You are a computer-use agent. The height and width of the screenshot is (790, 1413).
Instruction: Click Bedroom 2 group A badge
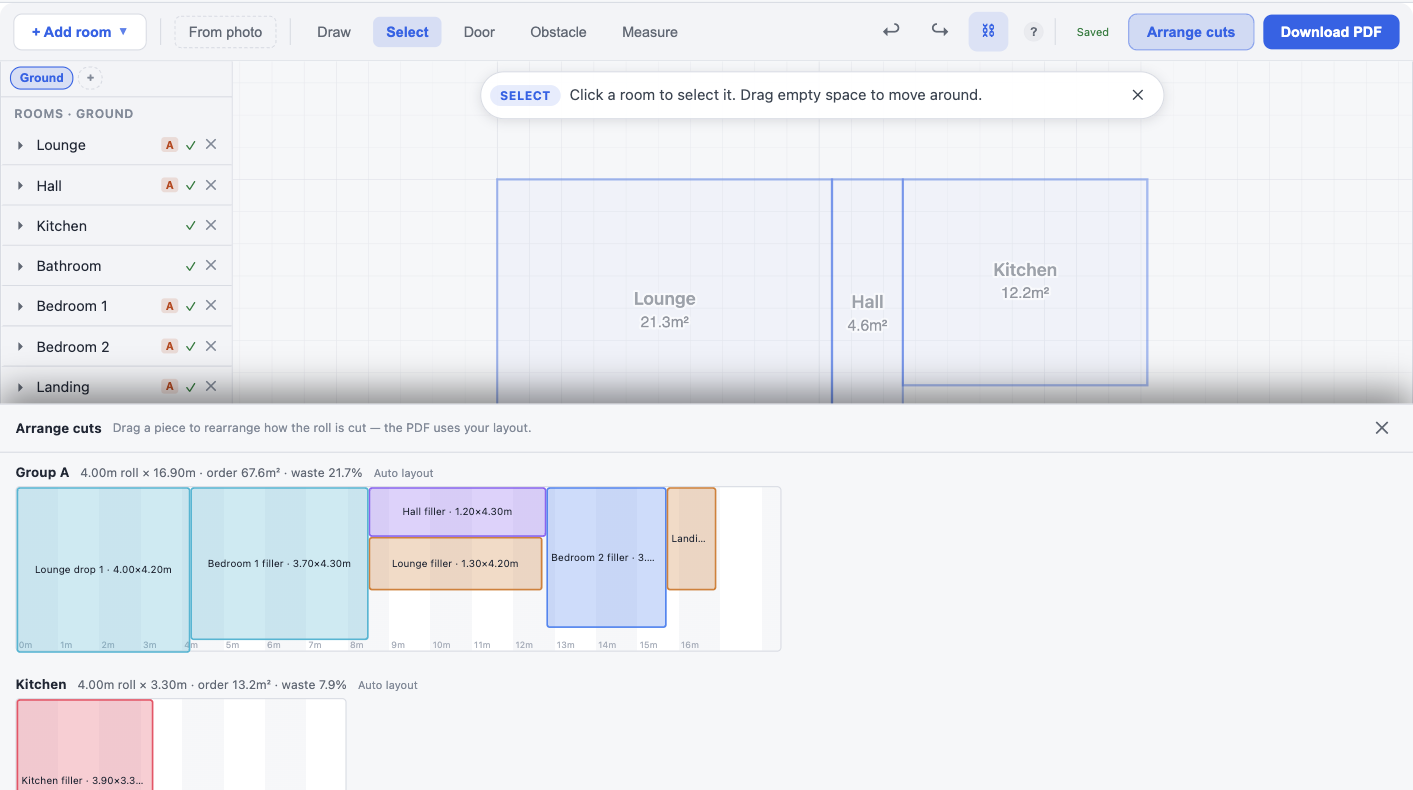pos(169,346)
